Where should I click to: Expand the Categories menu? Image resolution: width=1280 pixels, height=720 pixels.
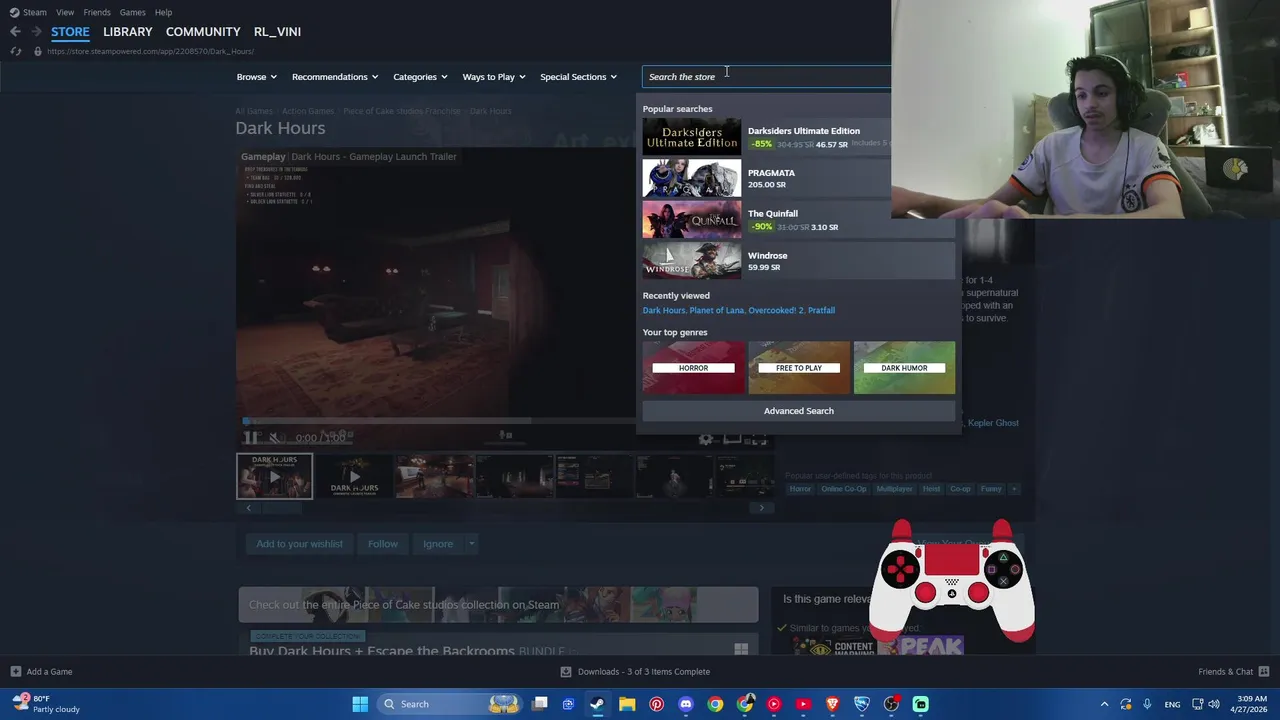point(420,77)
